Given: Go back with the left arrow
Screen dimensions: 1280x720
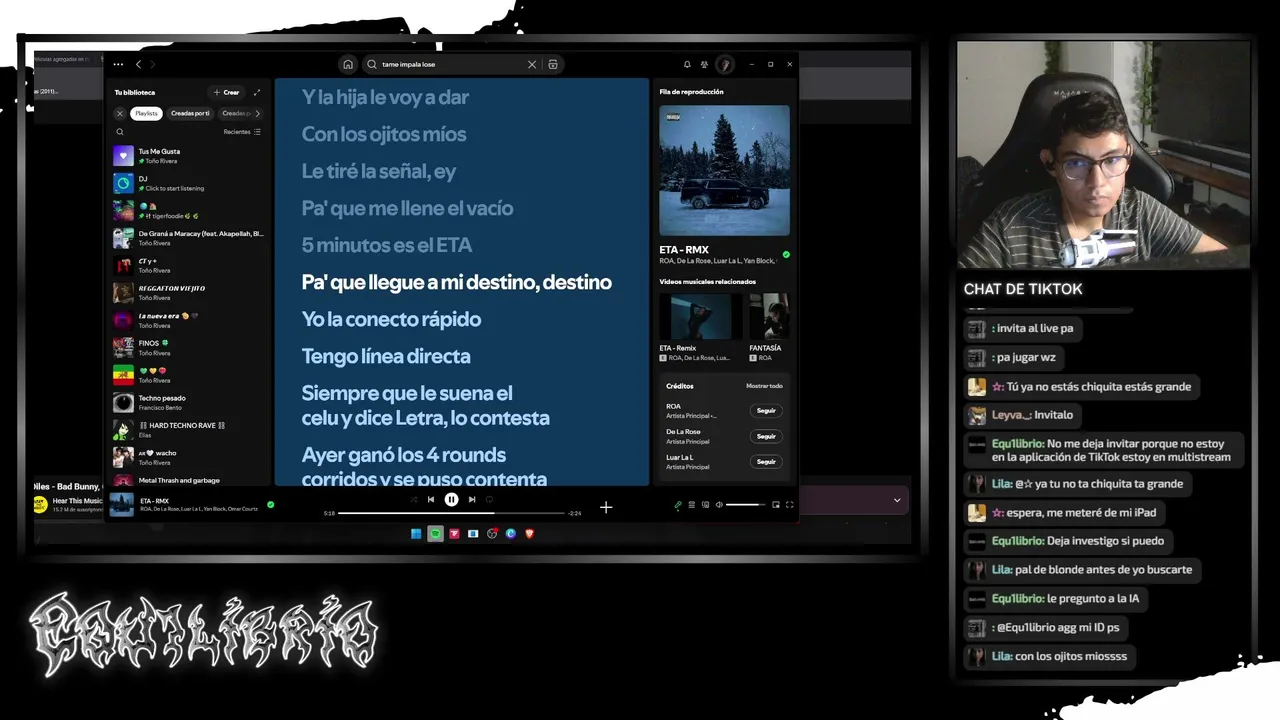Looking at the screenshot, I should [138, 64].
